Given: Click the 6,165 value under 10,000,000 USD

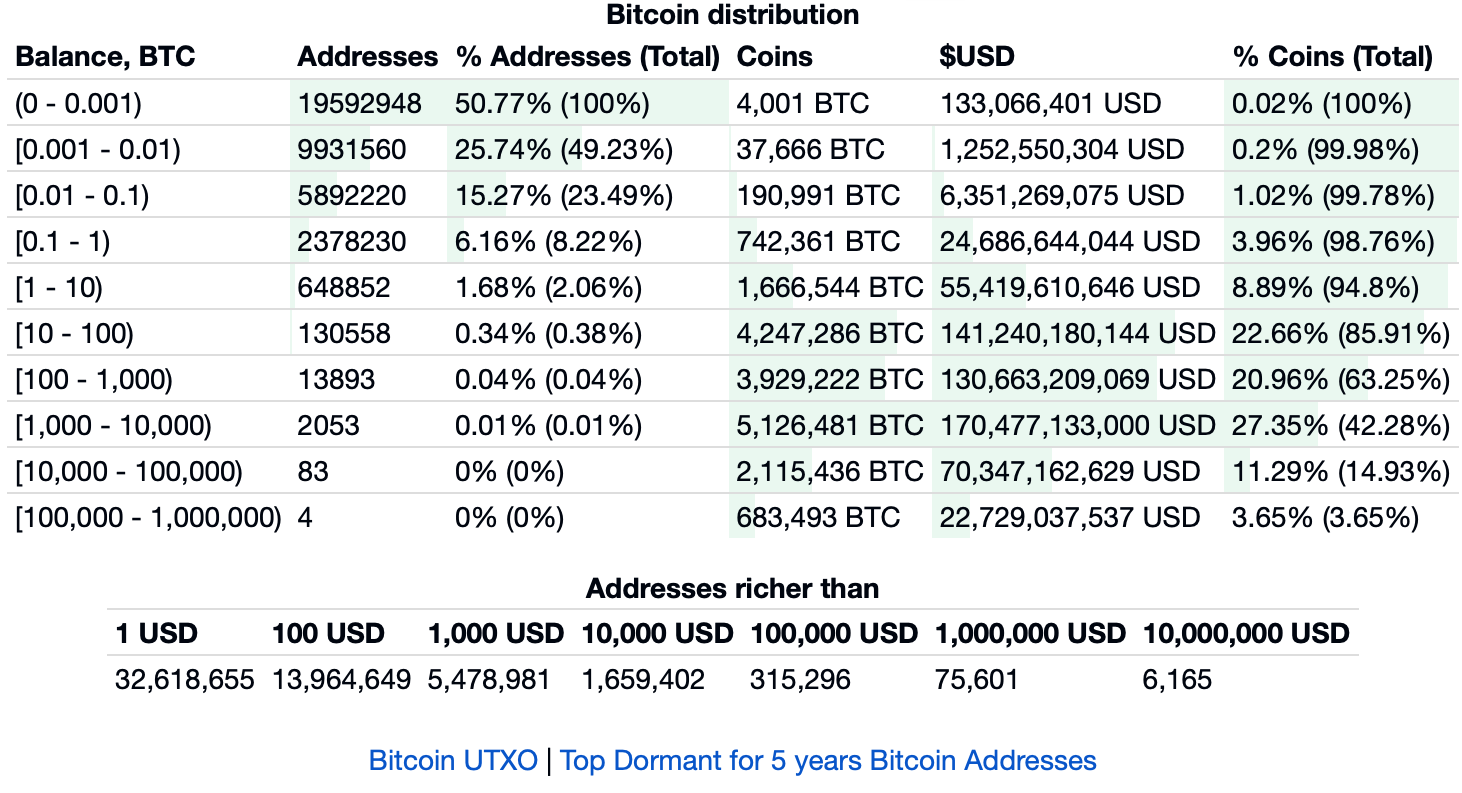Looking at the screenshot, I should (1176, 681).
